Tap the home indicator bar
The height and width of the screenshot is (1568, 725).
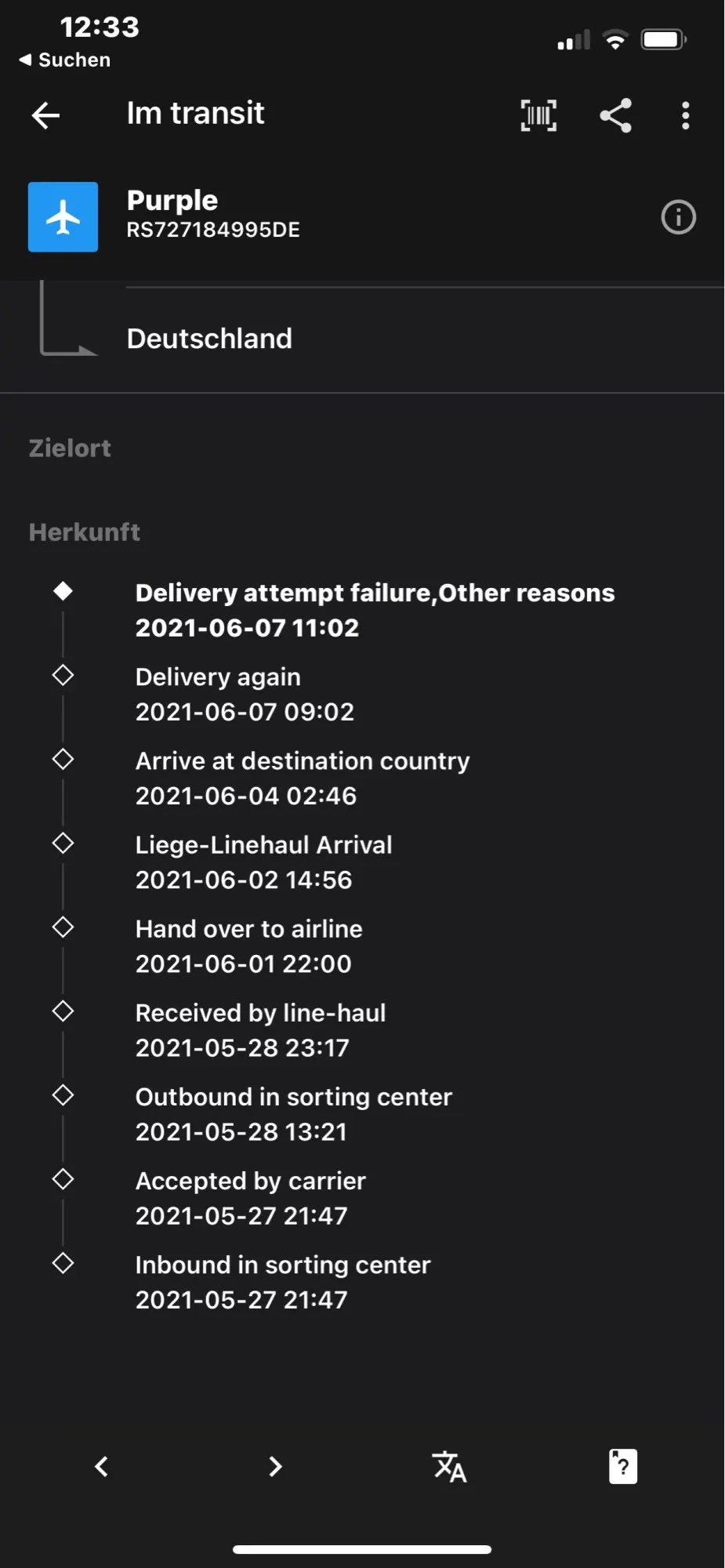362,1549
